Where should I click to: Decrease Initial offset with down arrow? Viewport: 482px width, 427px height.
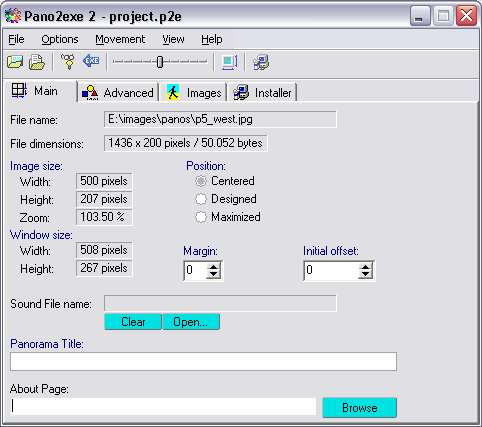coord(366,274)
